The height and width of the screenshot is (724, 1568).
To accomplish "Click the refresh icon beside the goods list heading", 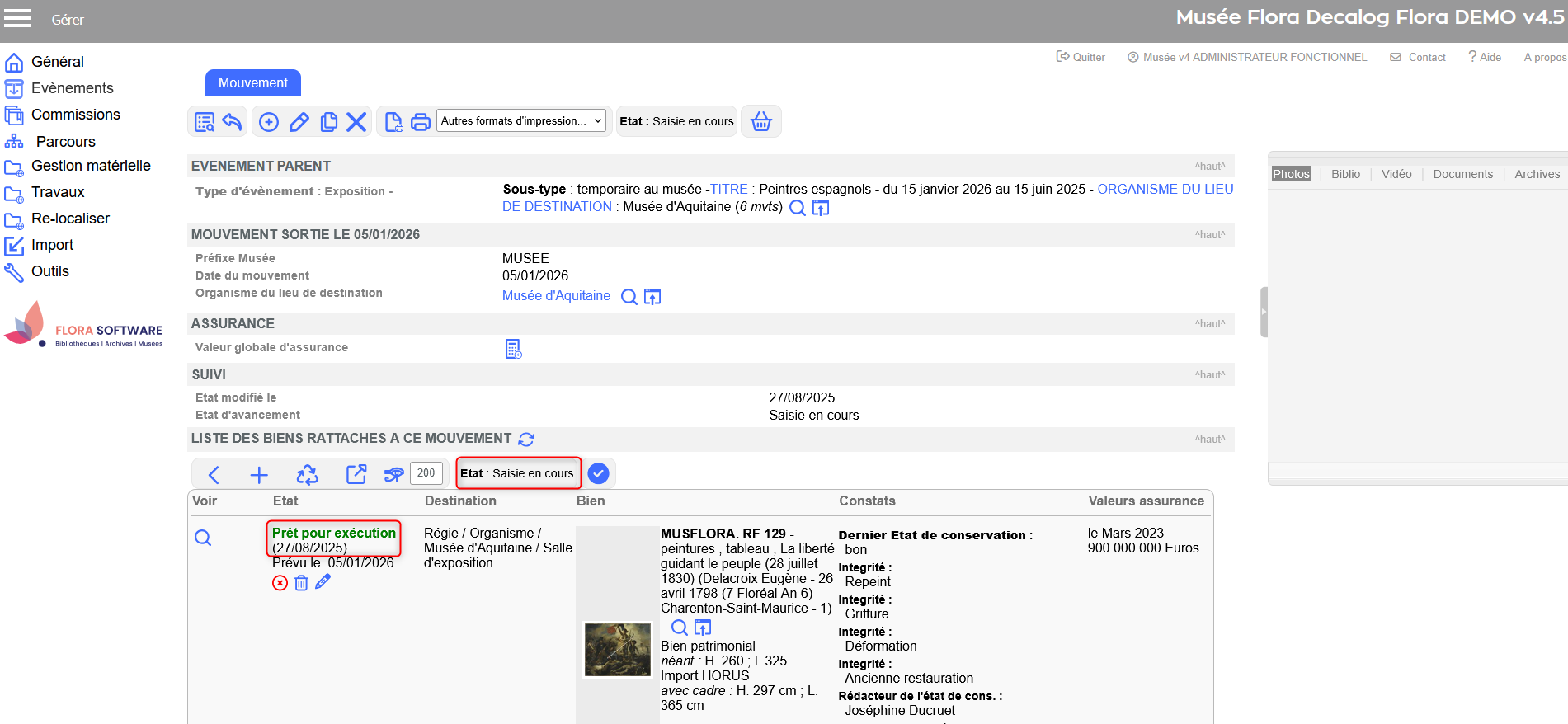I will 526,440.
